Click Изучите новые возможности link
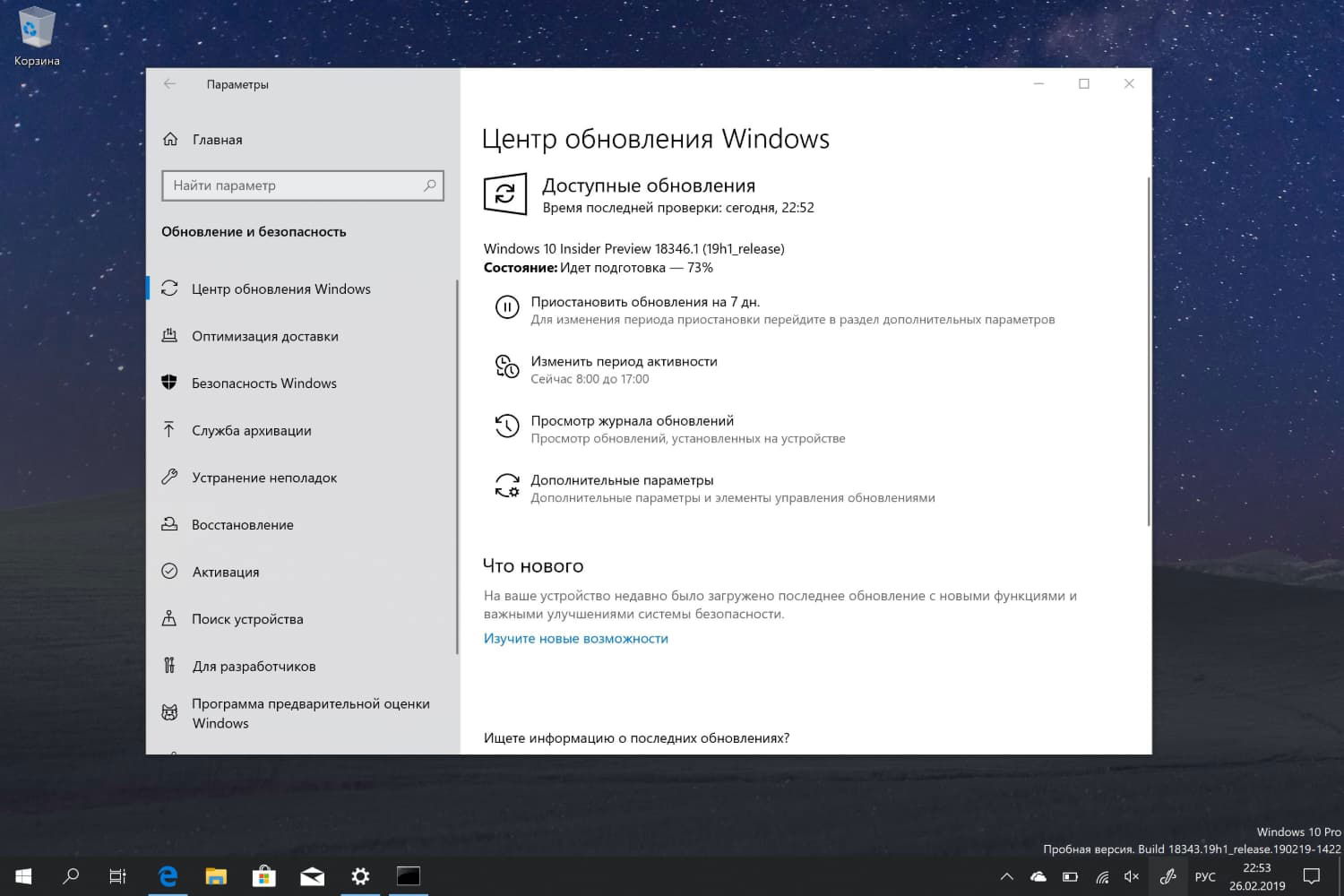 [576, 638]
